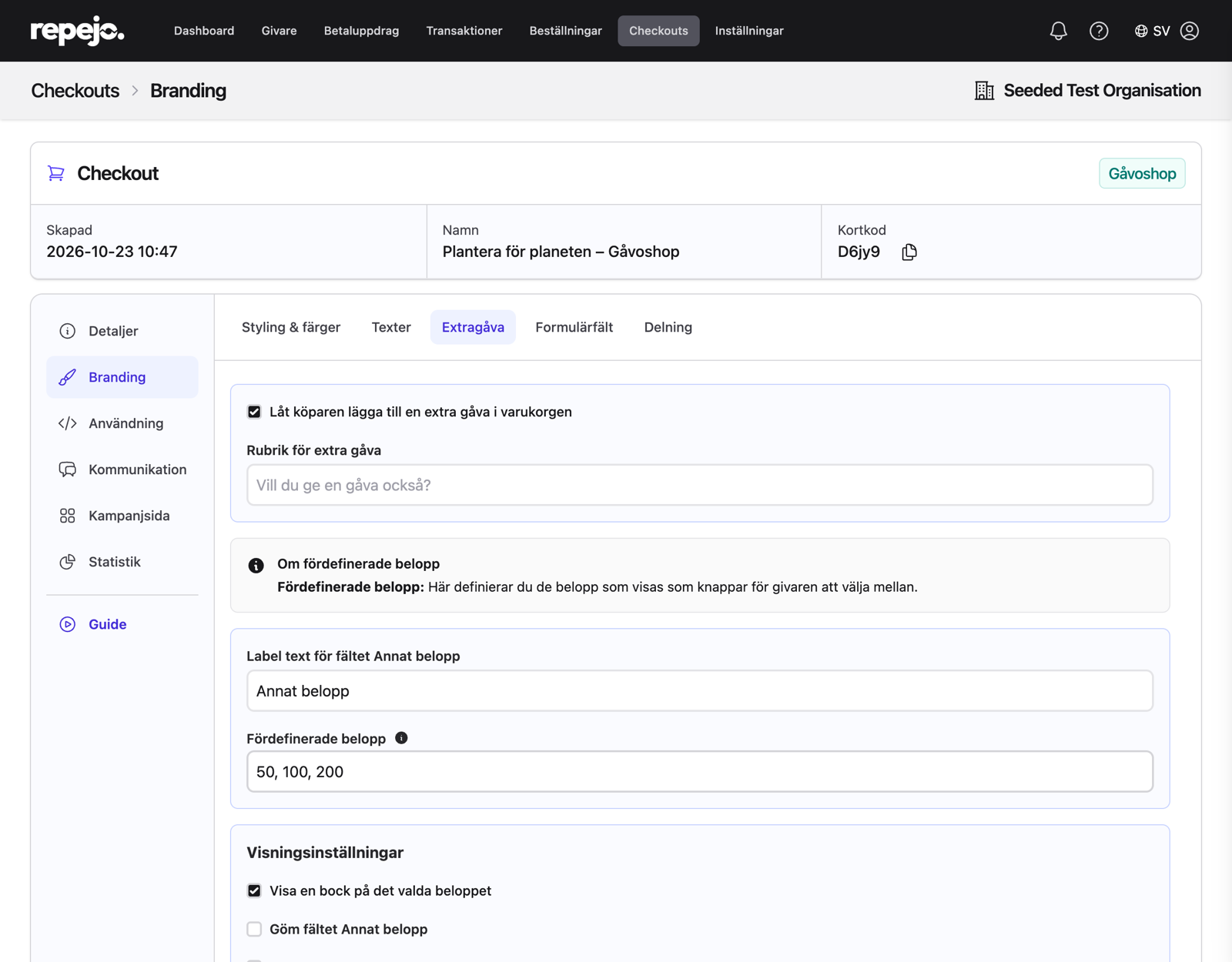1232x962 pixels.
Task: Uncheck the extra gift in cart checkbox
Action: (254, 412)
